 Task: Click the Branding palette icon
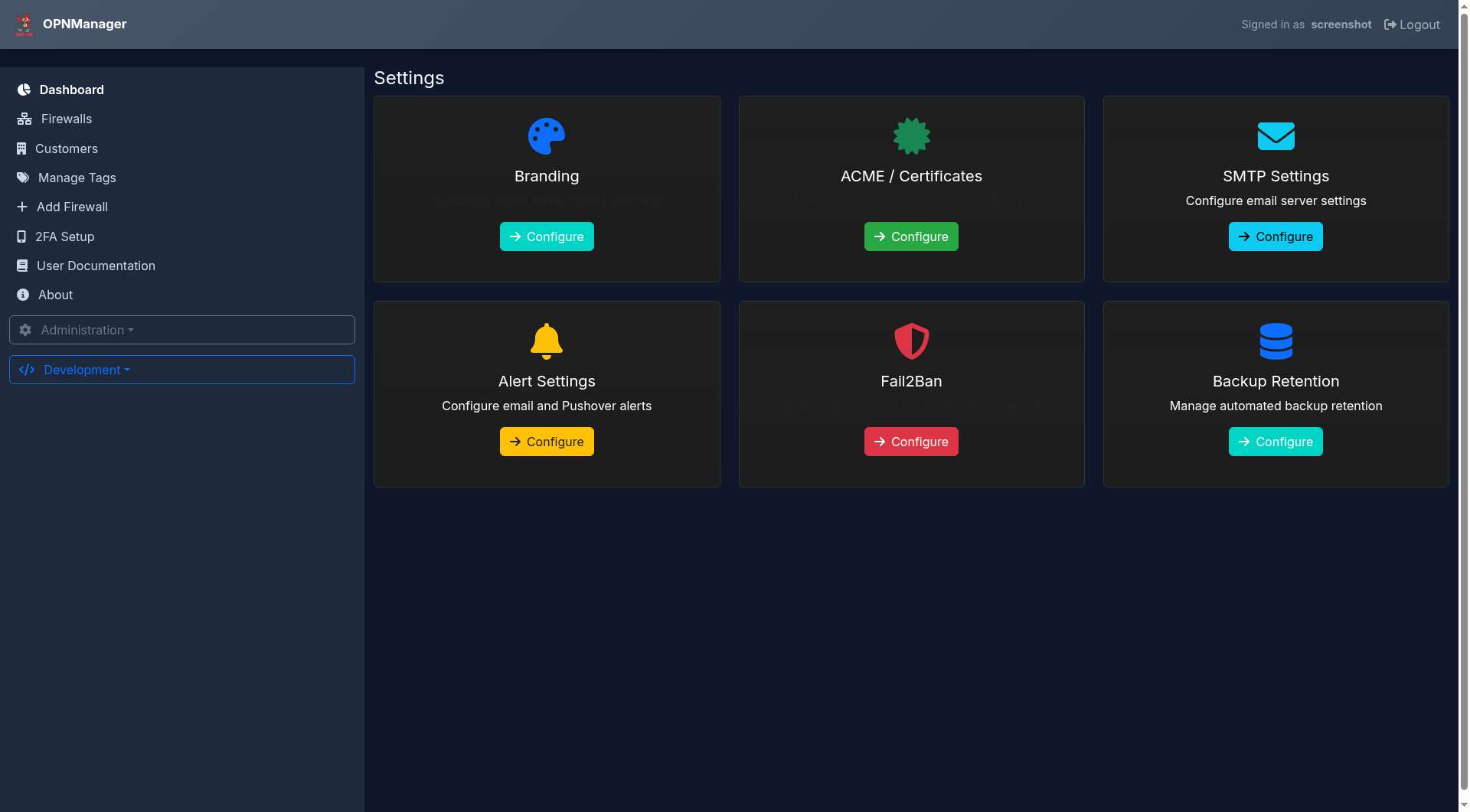[547, 136]
